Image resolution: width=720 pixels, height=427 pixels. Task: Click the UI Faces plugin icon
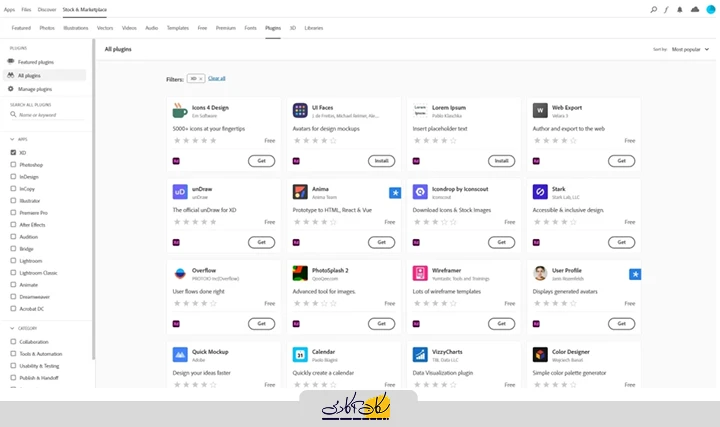(x=299, y=110)
